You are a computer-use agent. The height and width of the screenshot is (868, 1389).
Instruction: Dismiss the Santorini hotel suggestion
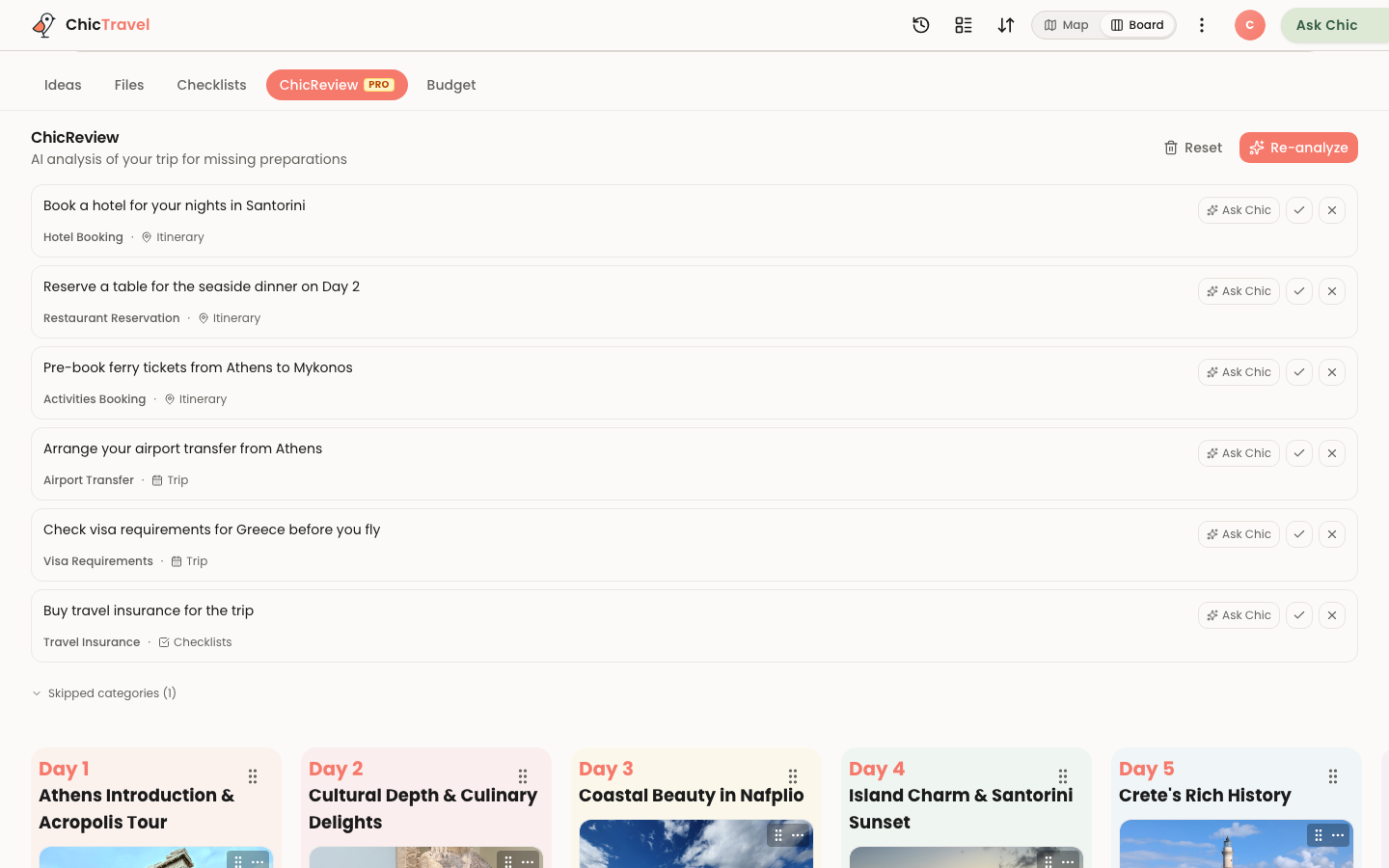click(1332, 210)
